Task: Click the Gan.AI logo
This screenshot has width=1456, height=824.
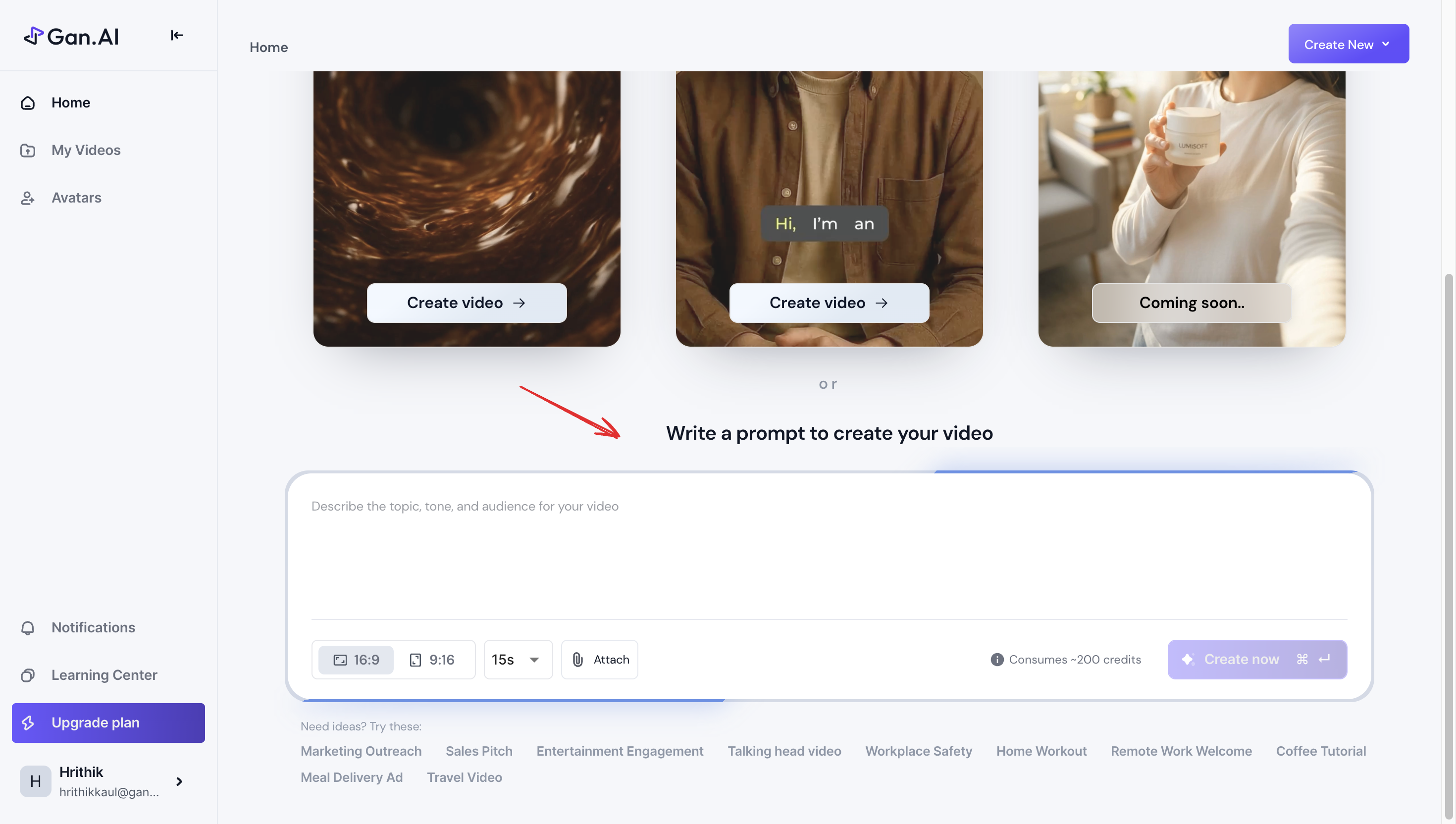Action: (x=71, y=36)
